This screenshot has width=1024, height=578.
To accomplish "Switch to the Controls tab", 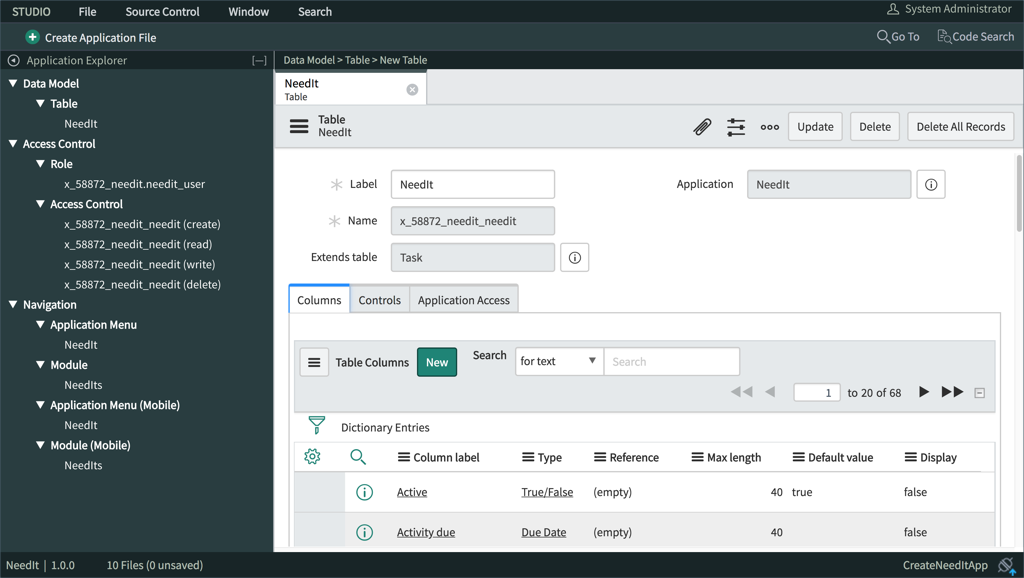I will point(379,298).
